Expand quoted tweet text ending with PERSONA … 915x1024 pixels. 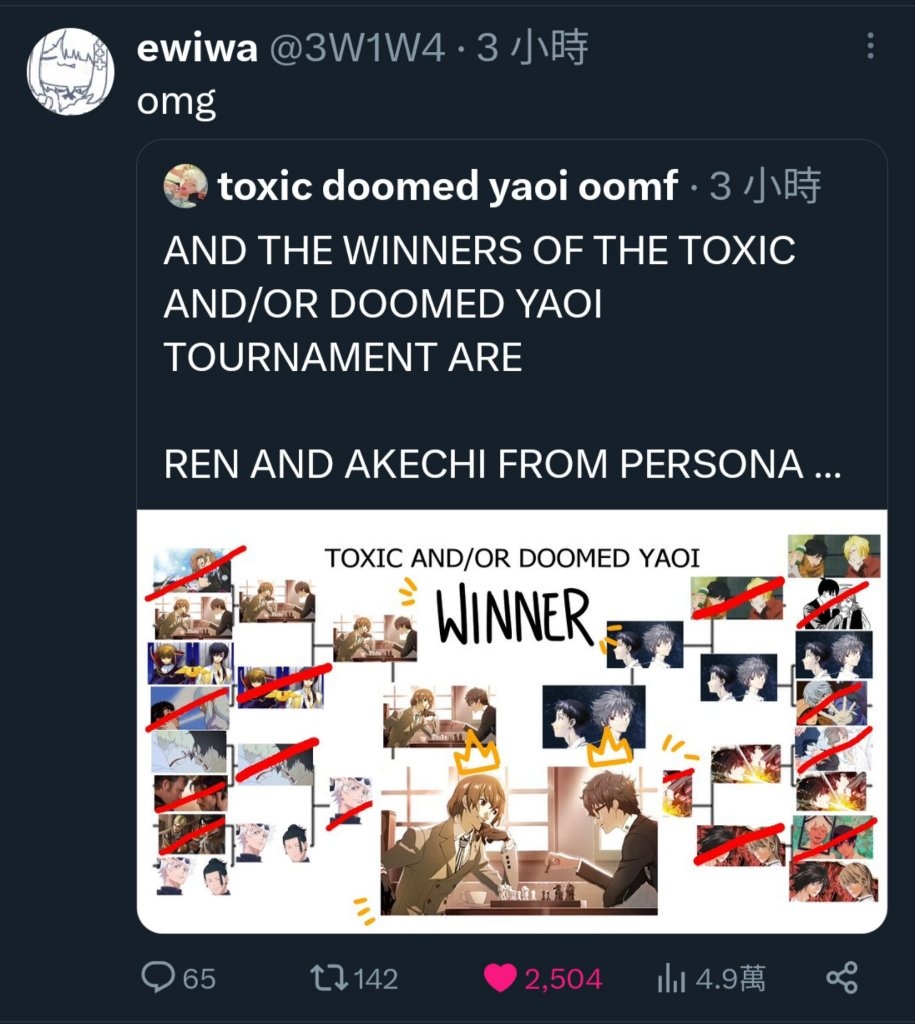(x=502, y=464)
